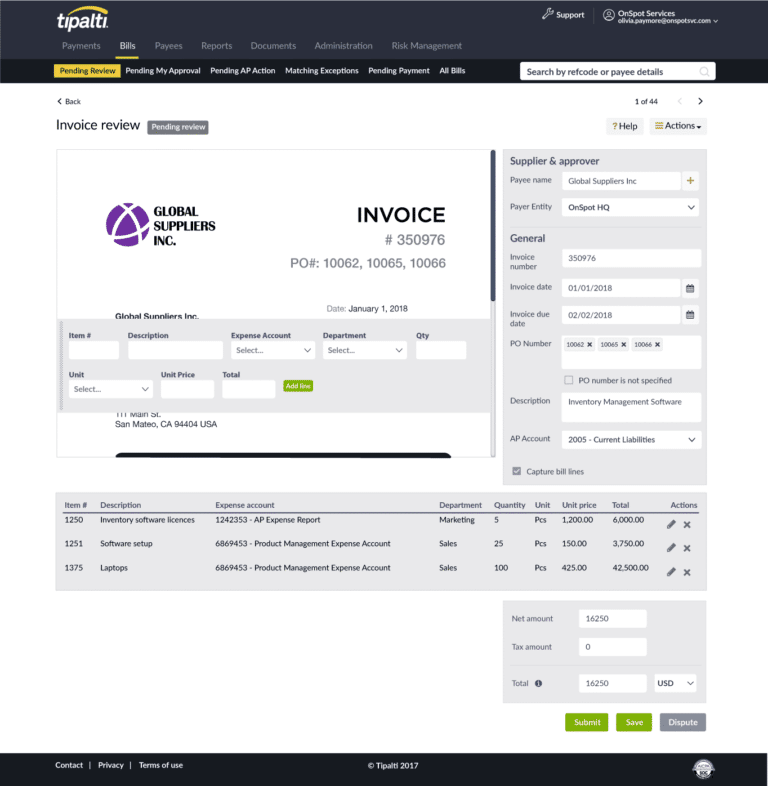
Task: Switch to Matching Exceptions tab
Action: pos(322,71)
